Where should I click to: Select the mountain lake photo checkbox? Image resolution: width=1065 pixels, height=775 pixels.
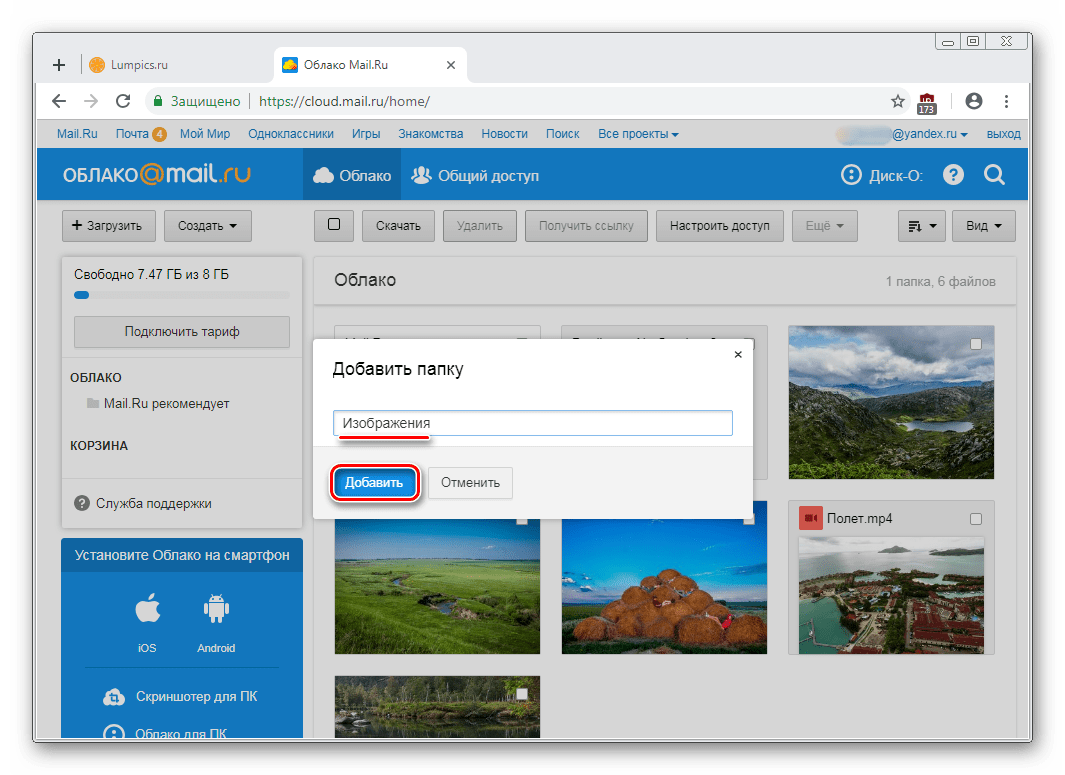click(x=976, y=344)
